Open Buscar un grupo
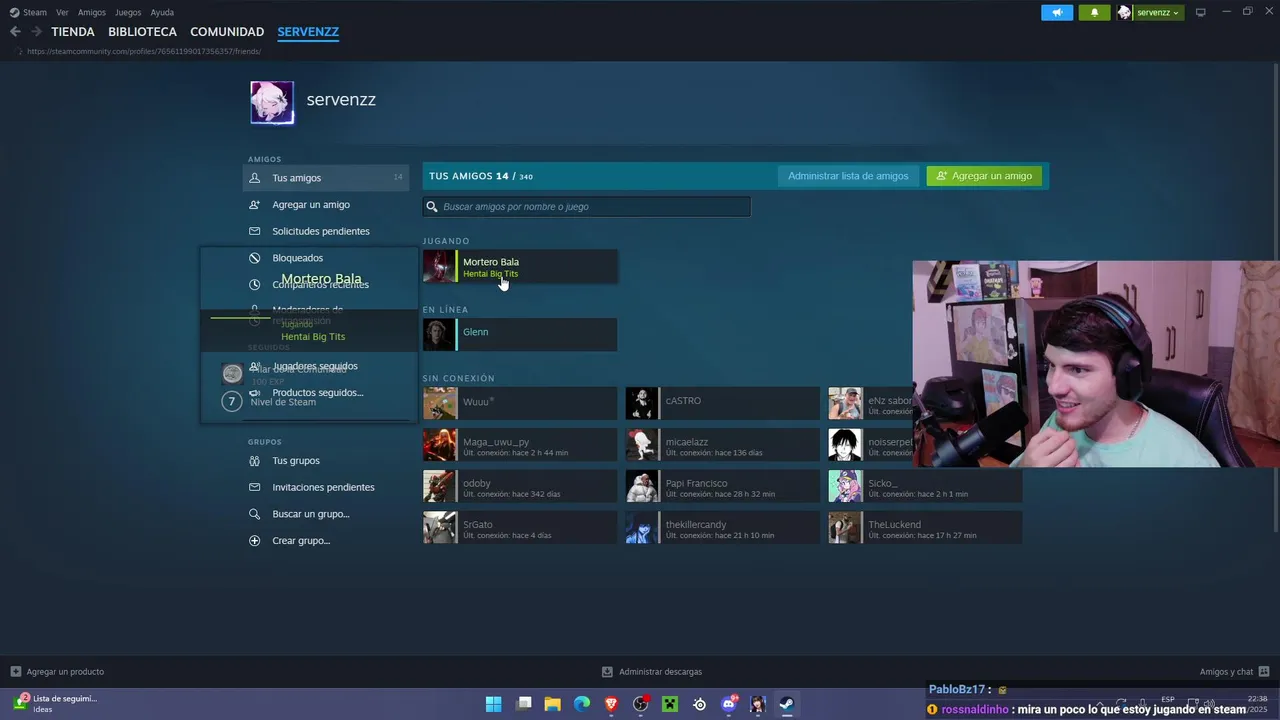The image size is (1280, 720). tap(311, 514)
